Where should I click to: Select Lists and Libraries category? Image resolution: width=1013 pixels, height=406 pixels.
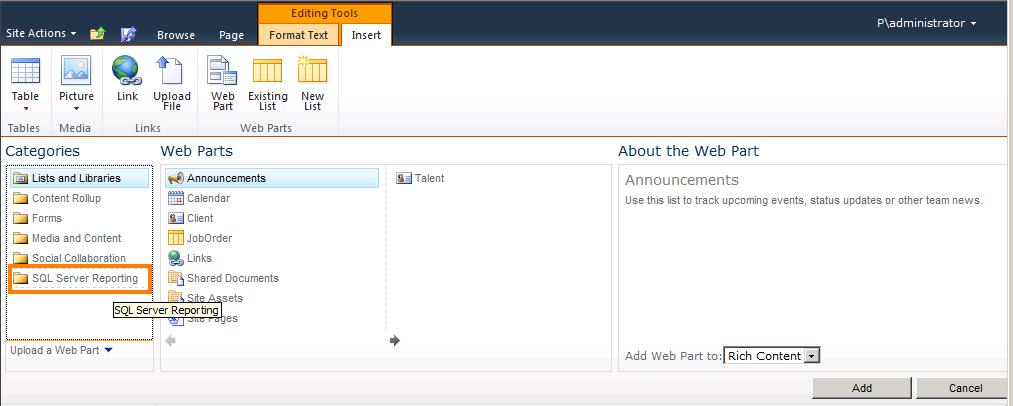80,178
